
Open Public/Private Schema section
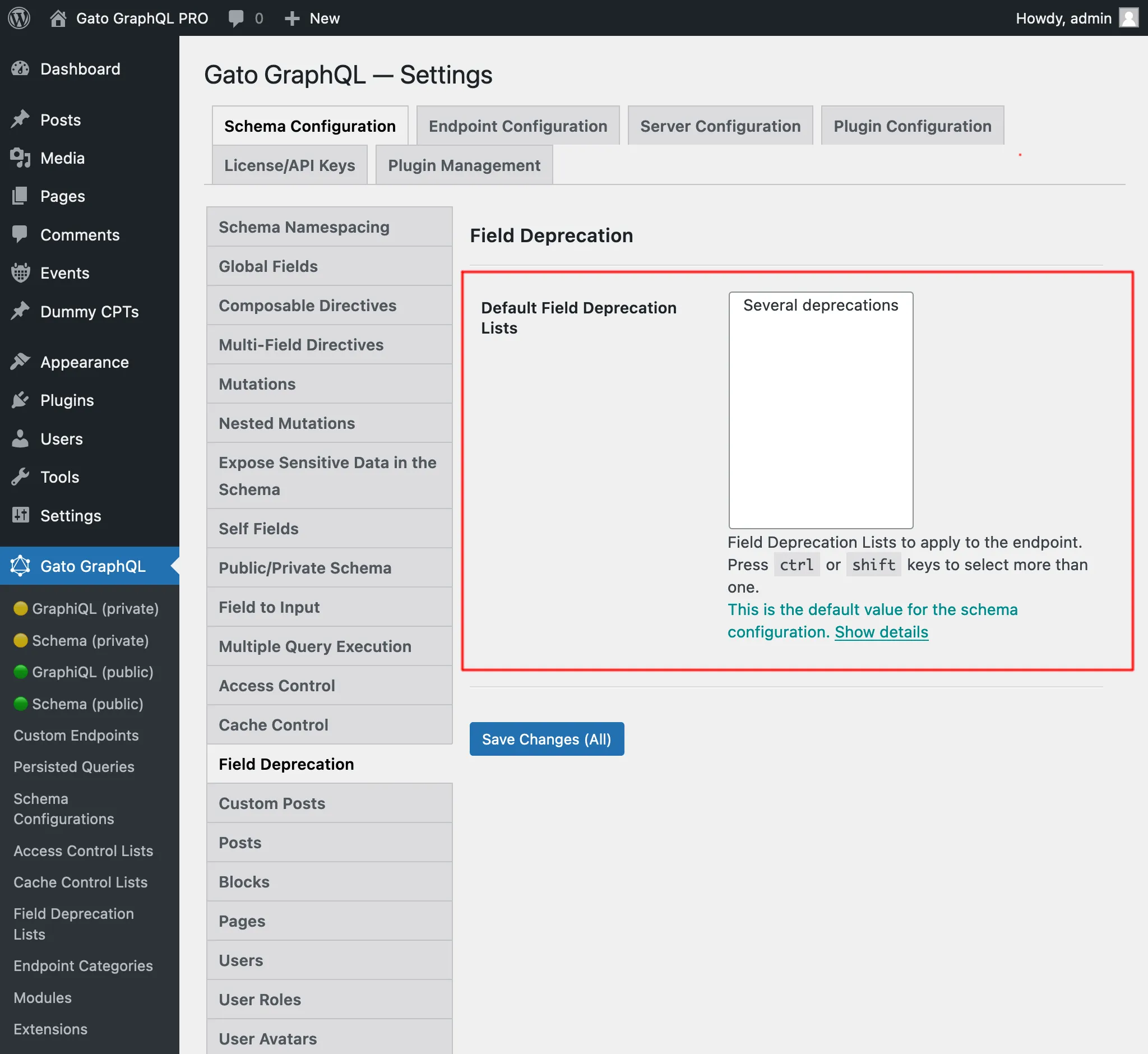click(x=330, y=568)
